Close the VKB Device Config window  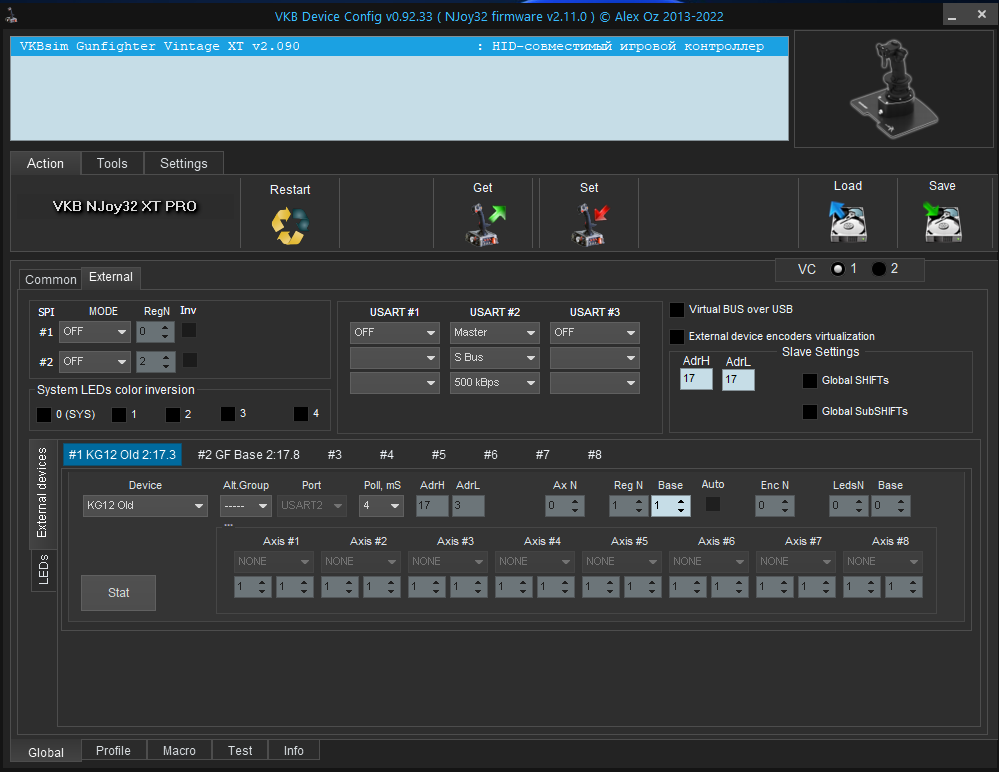982,15
